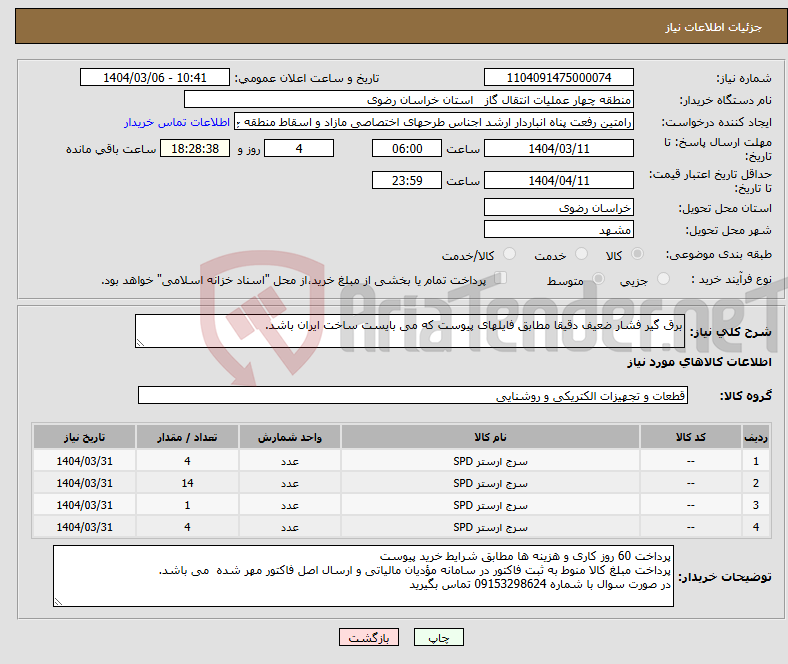Click the description area resize handle
This screenshot has height=664, width=788.
[140, 342]
